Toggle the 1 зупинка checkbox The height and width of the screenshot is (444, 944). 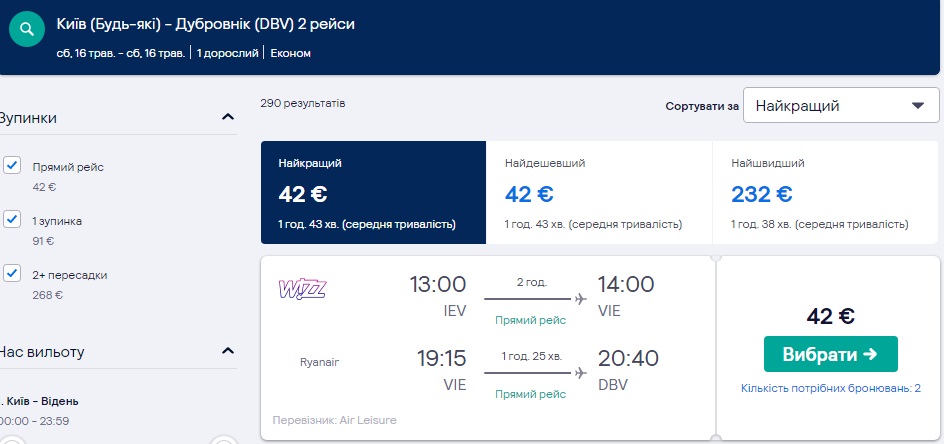12,219
